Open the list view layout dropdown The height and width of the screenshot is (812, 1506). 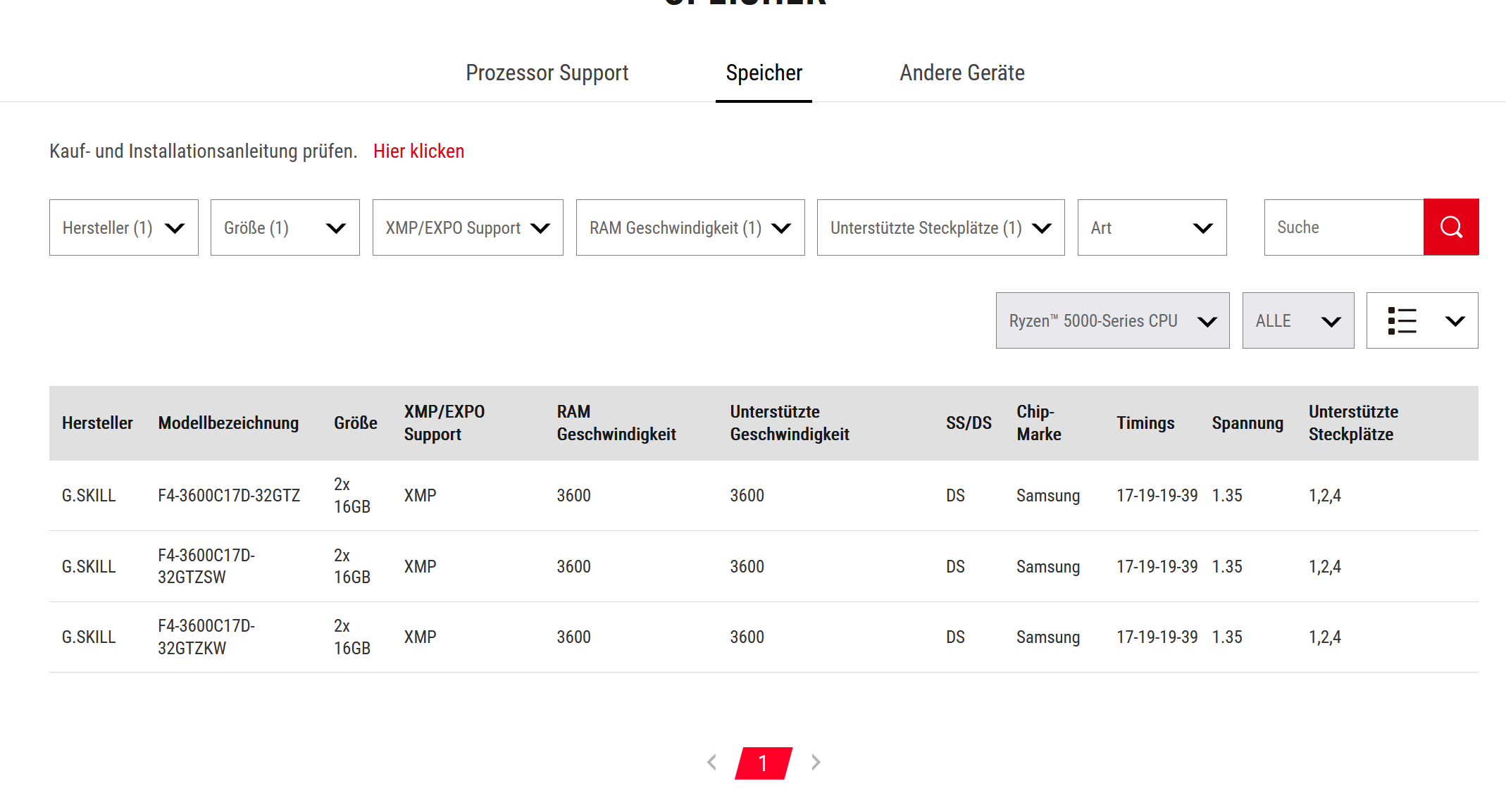click(x=1421, y=320)
